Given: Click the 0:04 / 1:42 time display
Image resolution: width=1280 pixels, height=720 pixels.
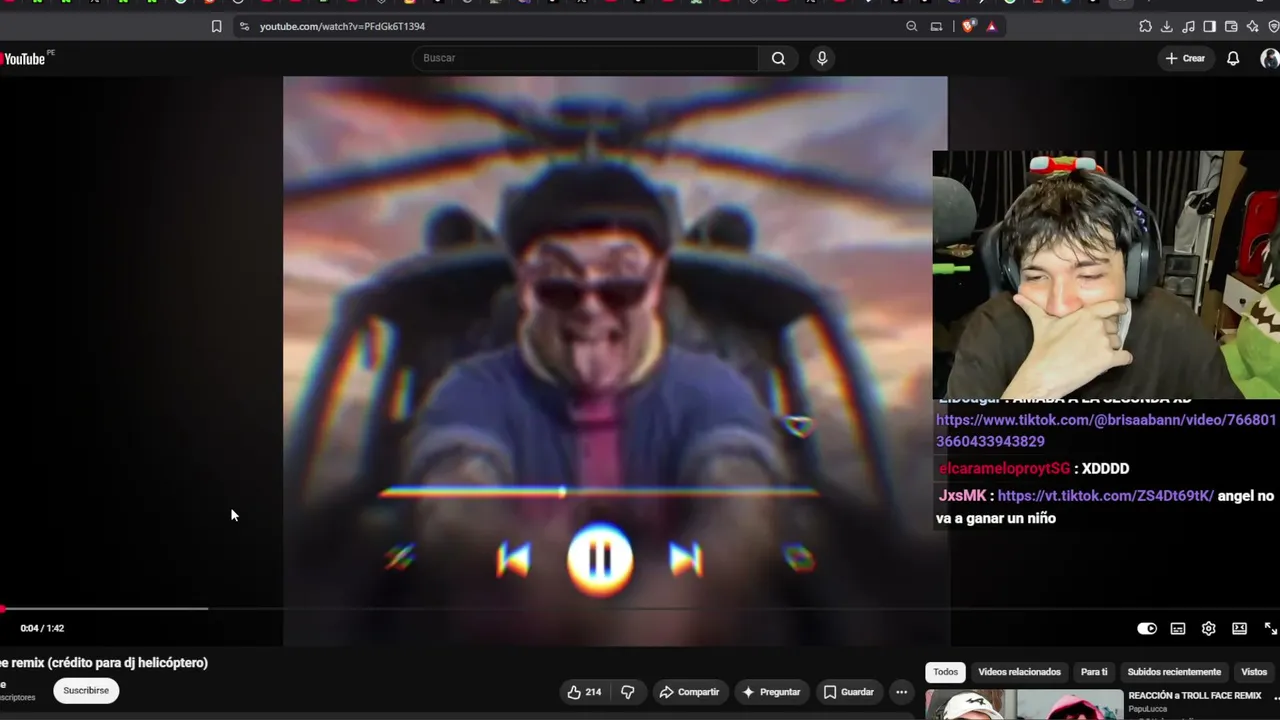Looking at the screenshot, I should [x=42, y=629].
